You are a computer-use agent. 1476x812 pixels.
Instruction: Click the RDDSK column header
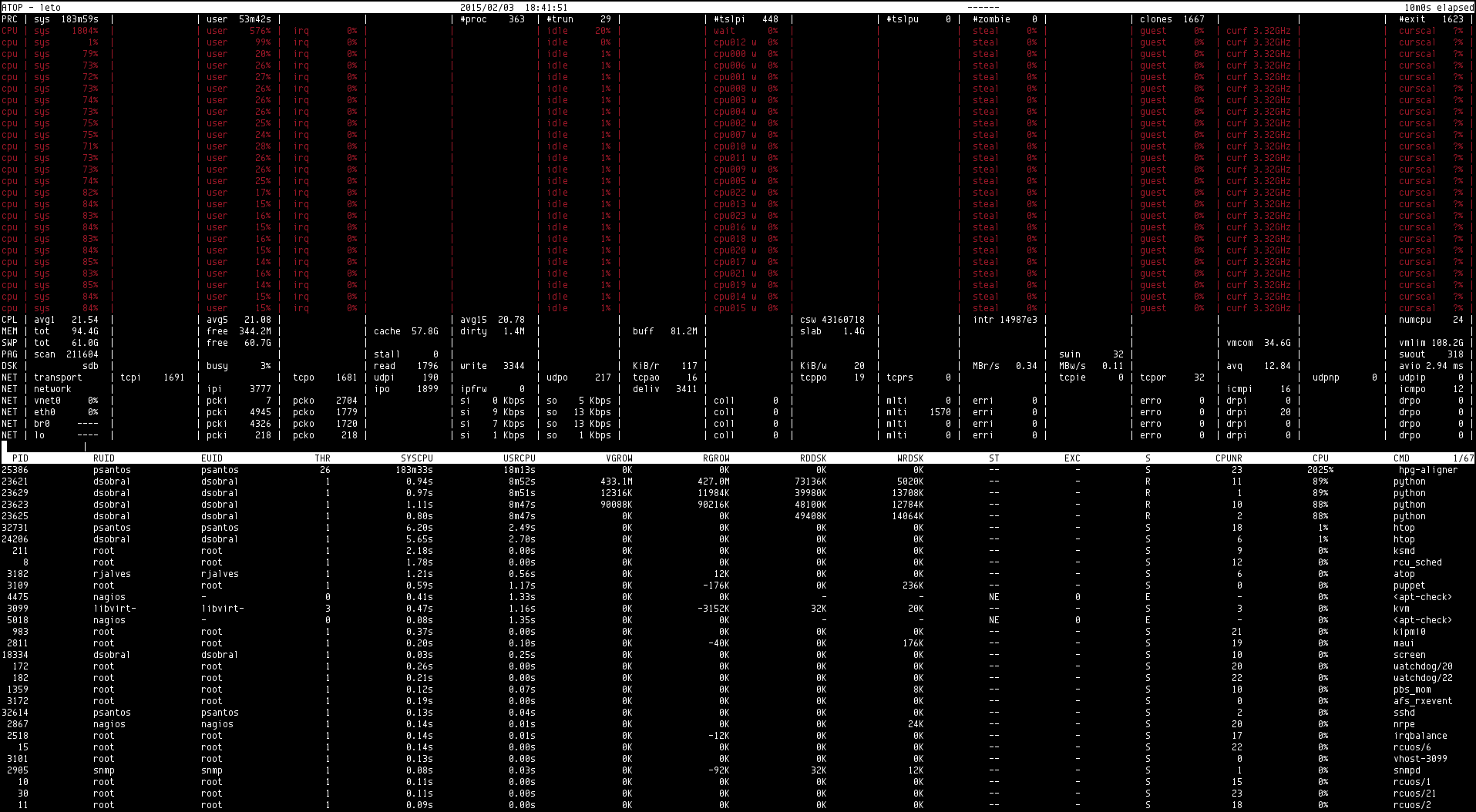tap(813, 458)
